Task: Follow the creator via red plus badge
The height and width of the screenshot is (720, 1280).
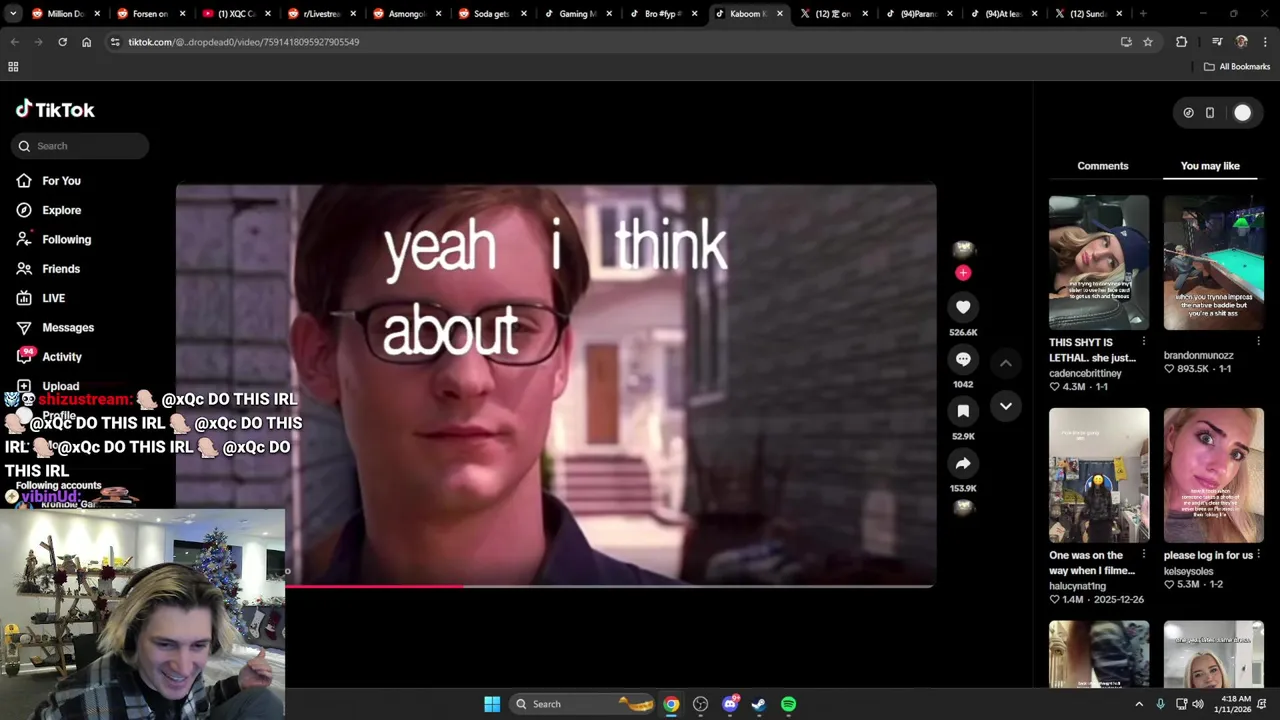Action: [x=963, y=272]
